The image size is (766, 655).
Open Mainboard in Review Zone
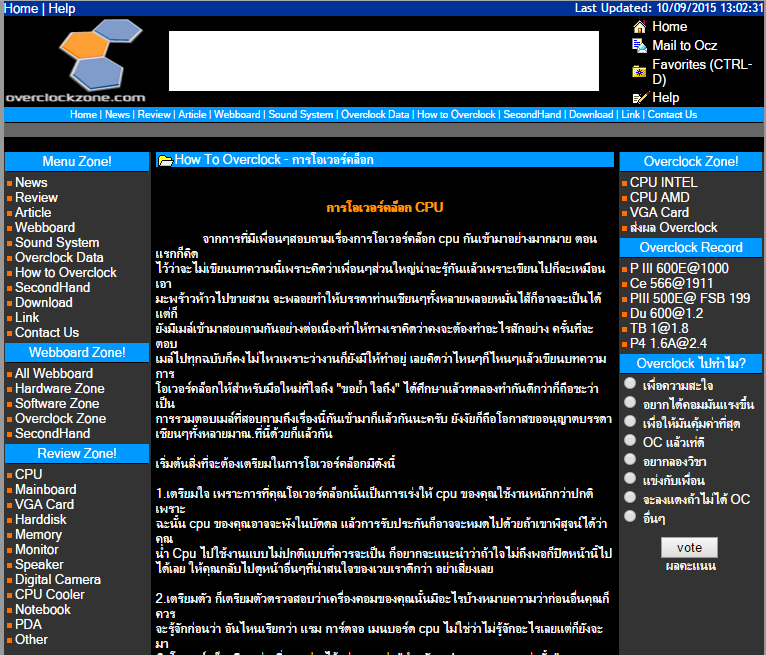(x=45, y=489)
